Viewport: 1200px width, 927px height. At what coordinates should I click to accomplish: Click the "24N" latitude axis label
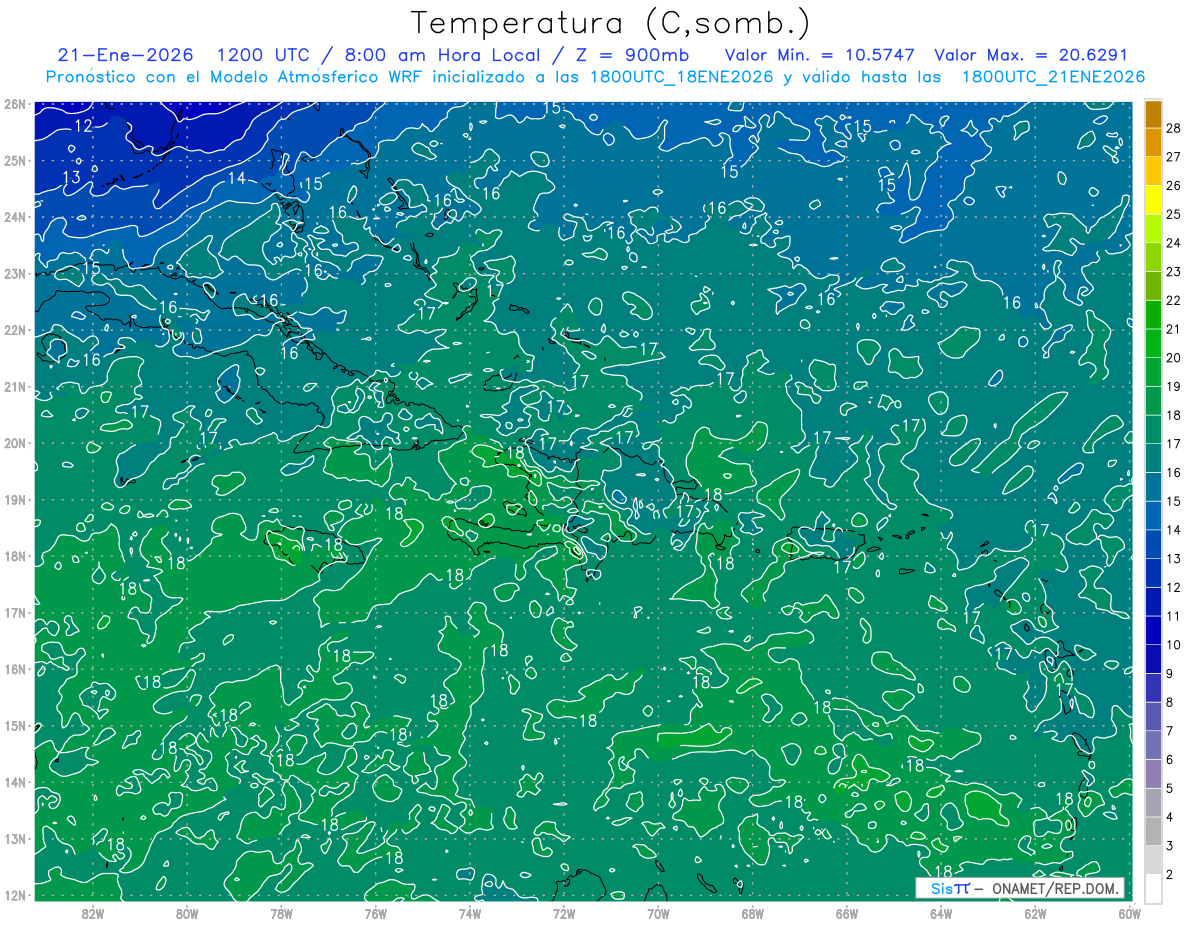pos(14,217)
